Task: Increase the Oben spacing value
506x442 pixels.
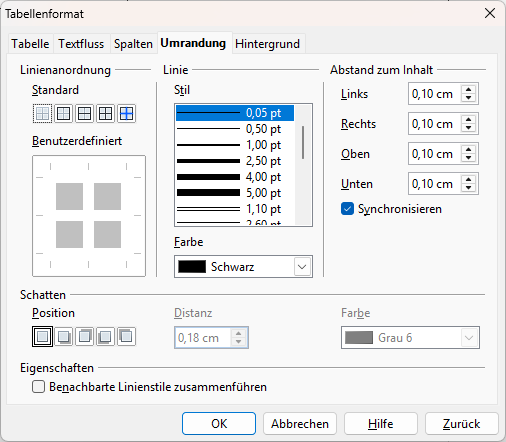Action: [469, 149]
